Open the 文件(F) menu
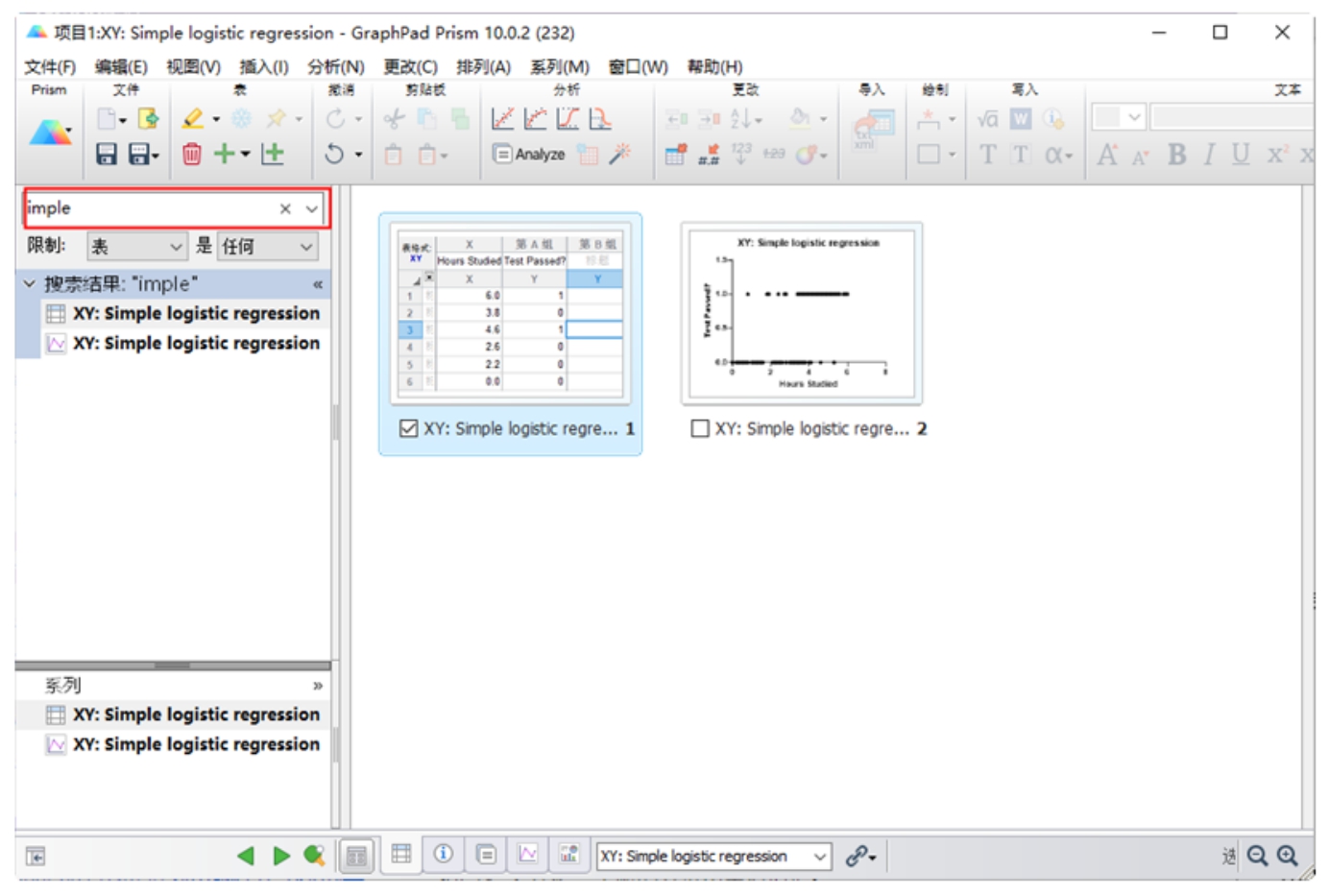This screenshot has height=896, width=1329. pos(50,66)
